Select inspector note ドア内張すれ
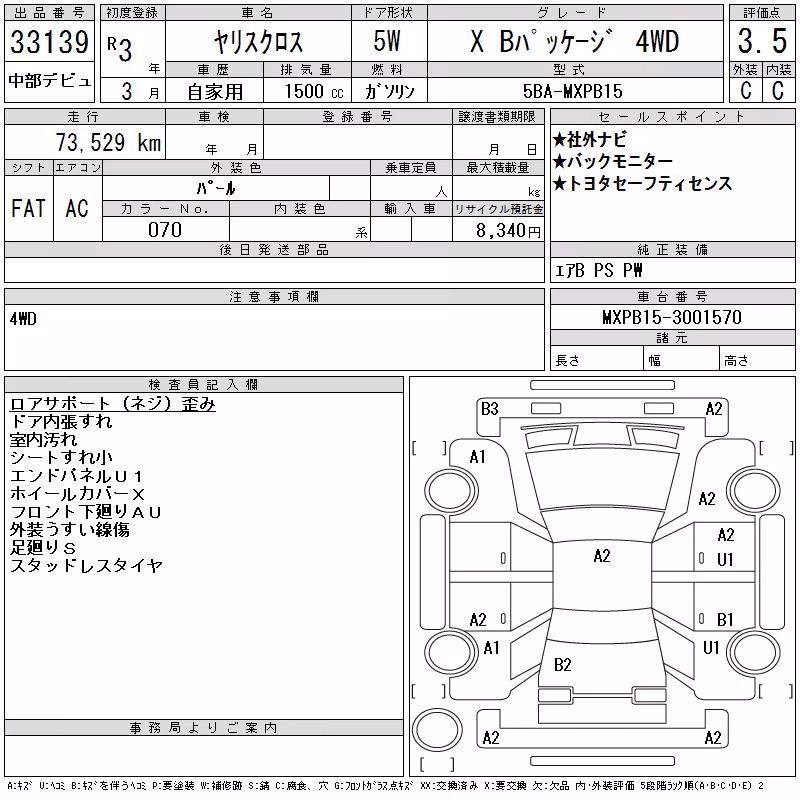This screenshot has height=800, width=800. 61,421
